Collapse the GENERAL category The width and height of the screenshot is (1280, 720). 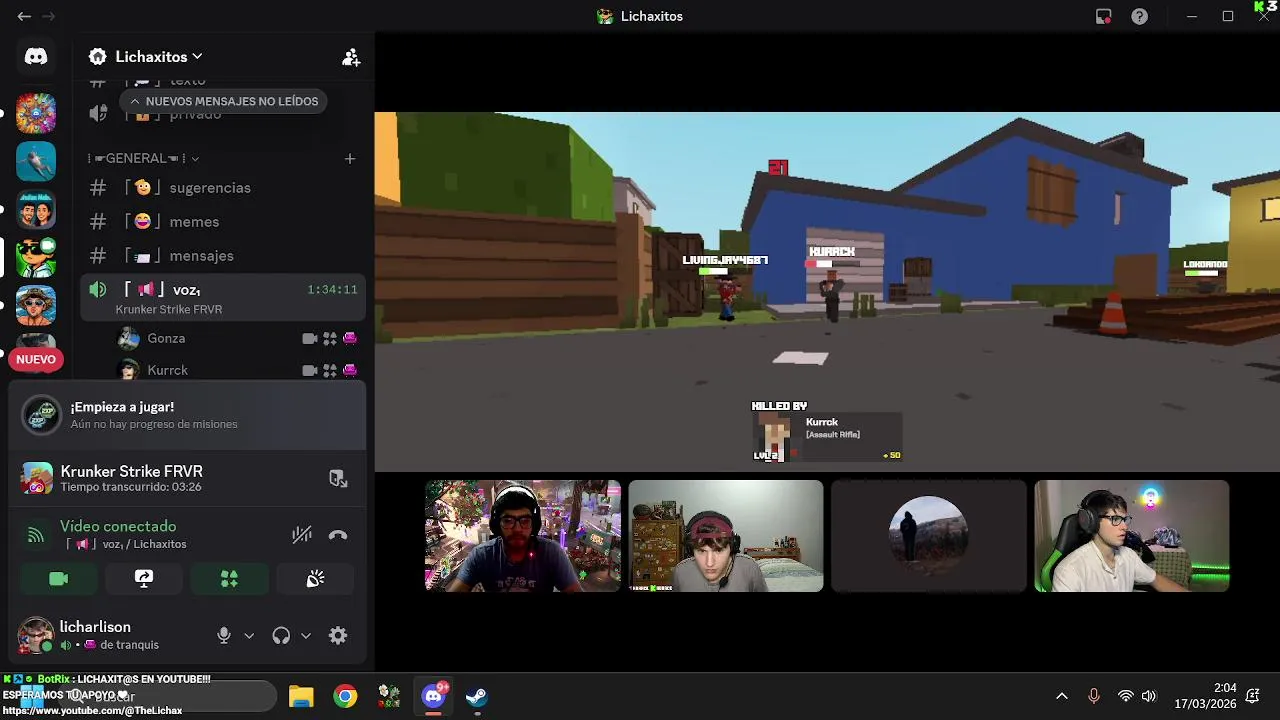pyautogui.click(x=143, y=158)
